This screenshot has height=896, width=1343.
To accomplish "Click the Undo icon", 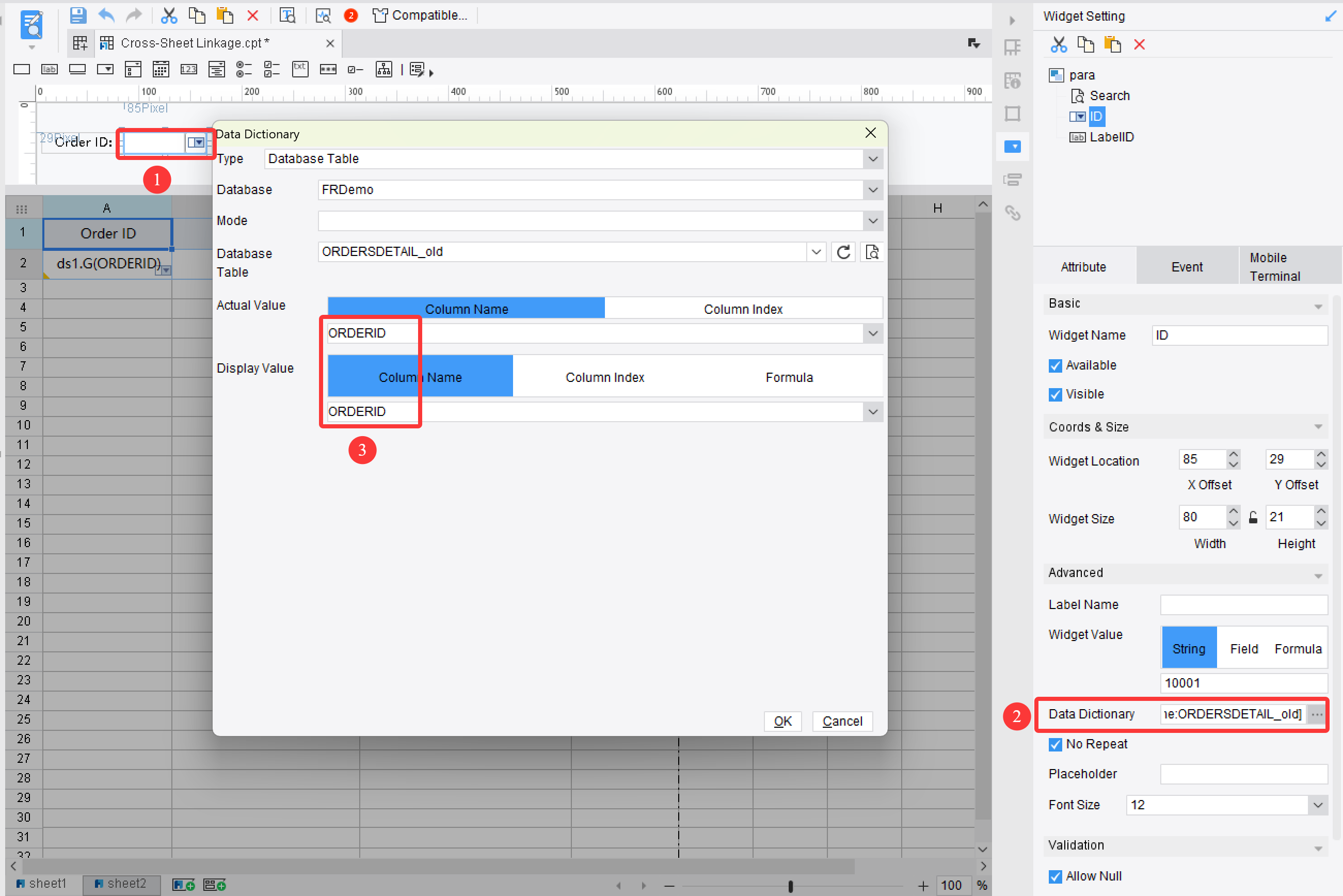I will [106, 15].
